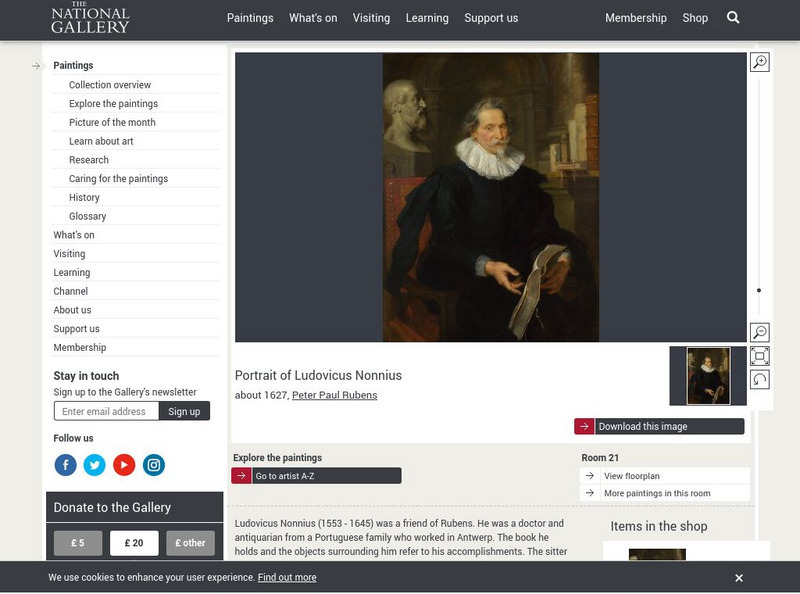800x594 pixels.
Task: Open Channel in sidebar
Action: click(70, 291)
